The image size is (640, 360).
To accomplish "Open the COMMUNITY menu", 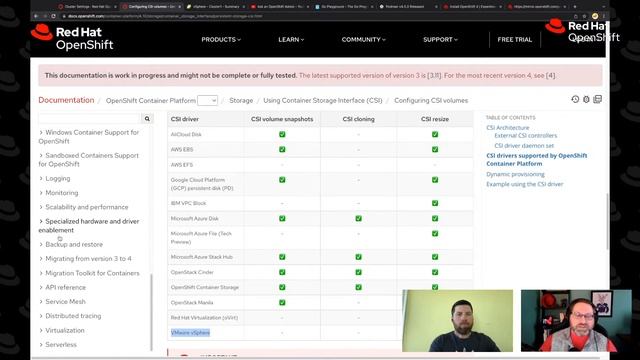I will [x=363, y=40].
